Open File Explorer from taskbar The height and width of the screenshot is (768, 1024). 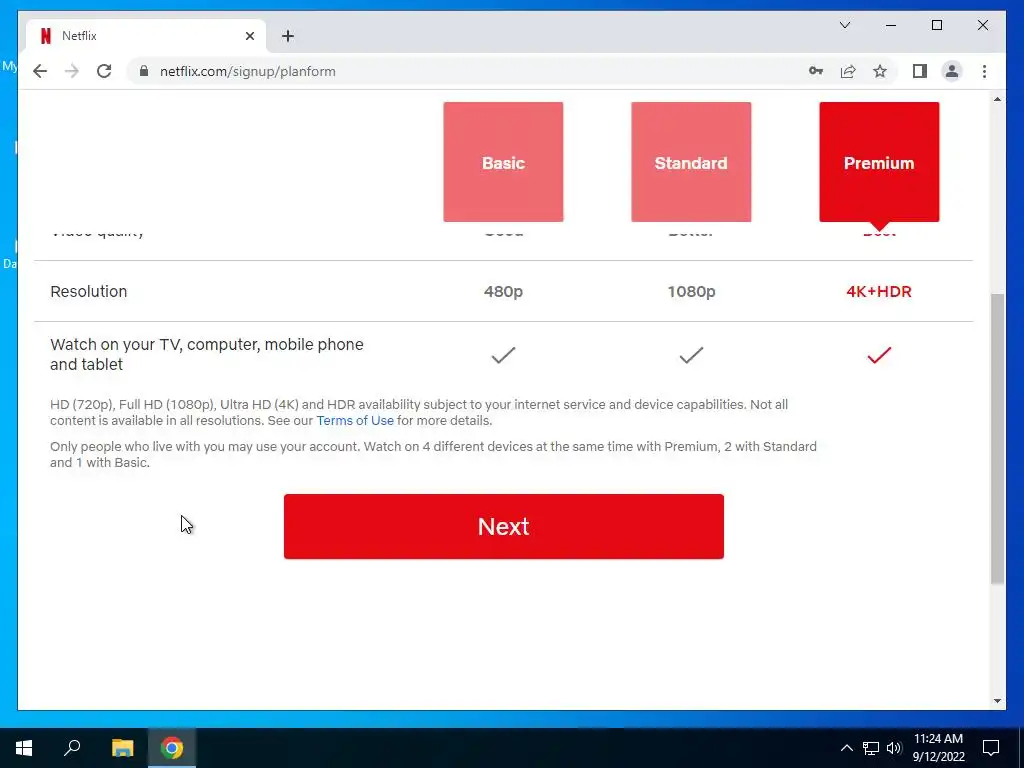pos(122,748)
